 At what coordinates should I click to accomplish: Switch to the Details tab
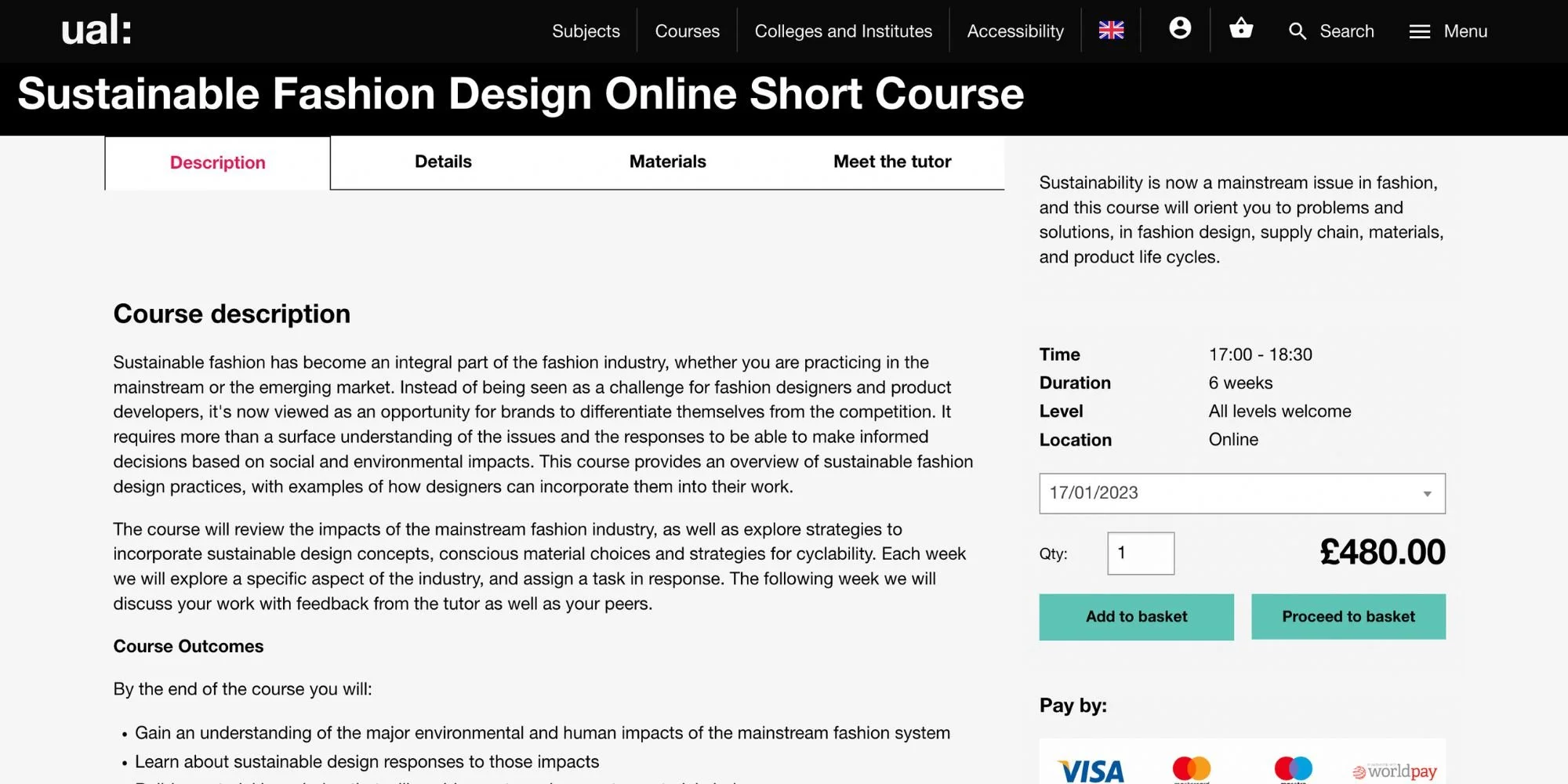(442, 162)
